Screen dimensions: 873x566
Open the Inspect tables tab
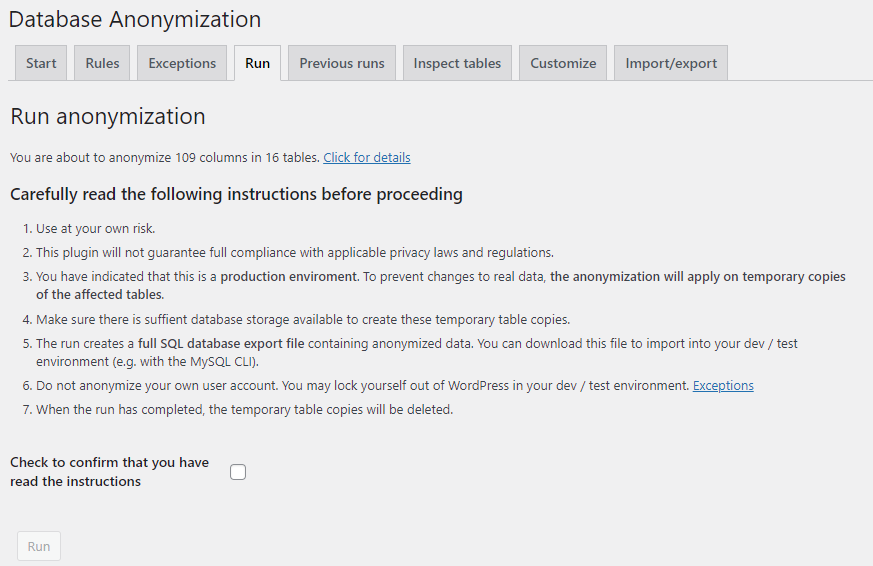pyautogui.click(x=457, y=63)
